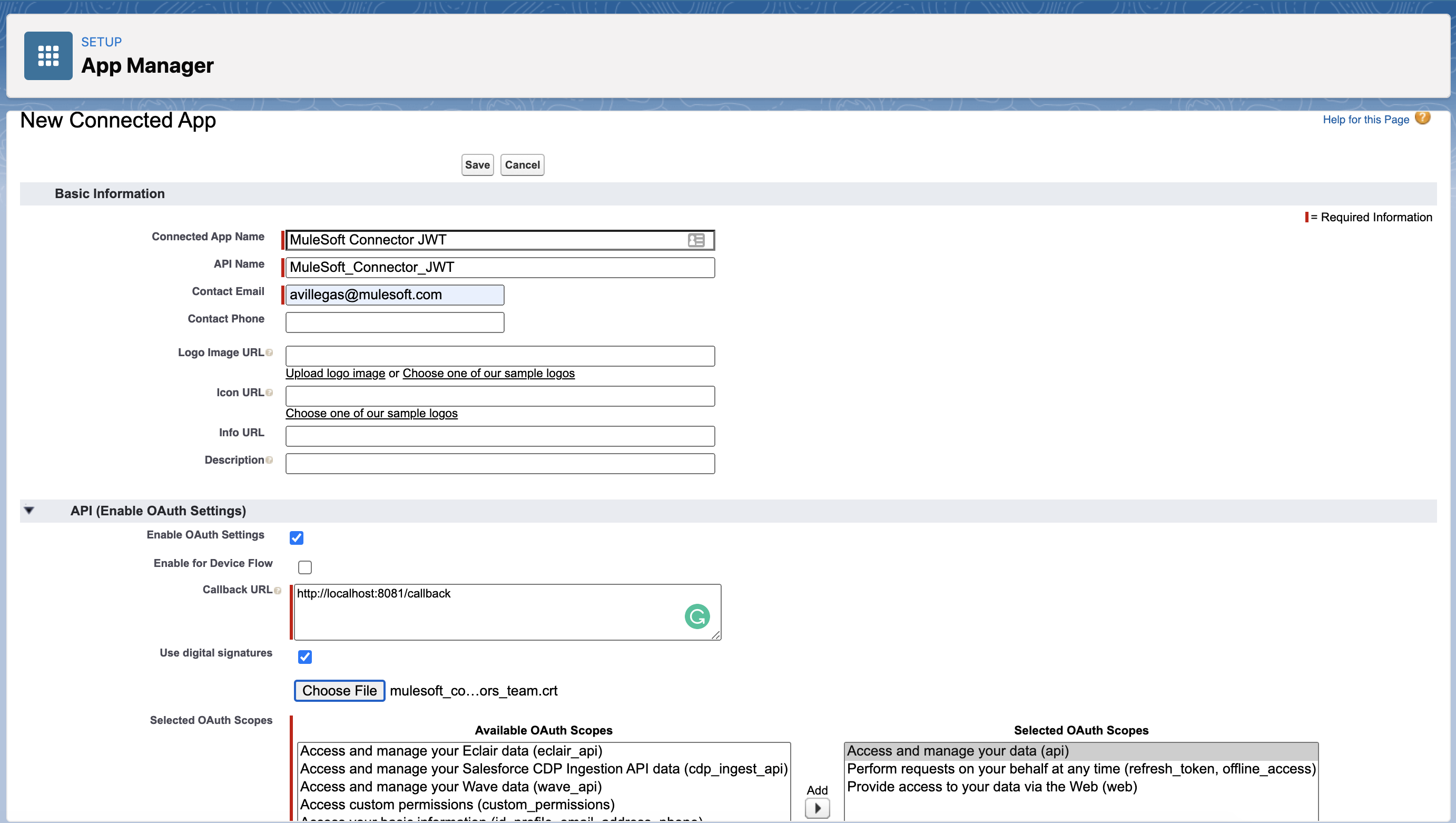The height and width of the screenshot is (823, 1456).
Task: Click the App Manager grid icon
Action: [48, 55]
